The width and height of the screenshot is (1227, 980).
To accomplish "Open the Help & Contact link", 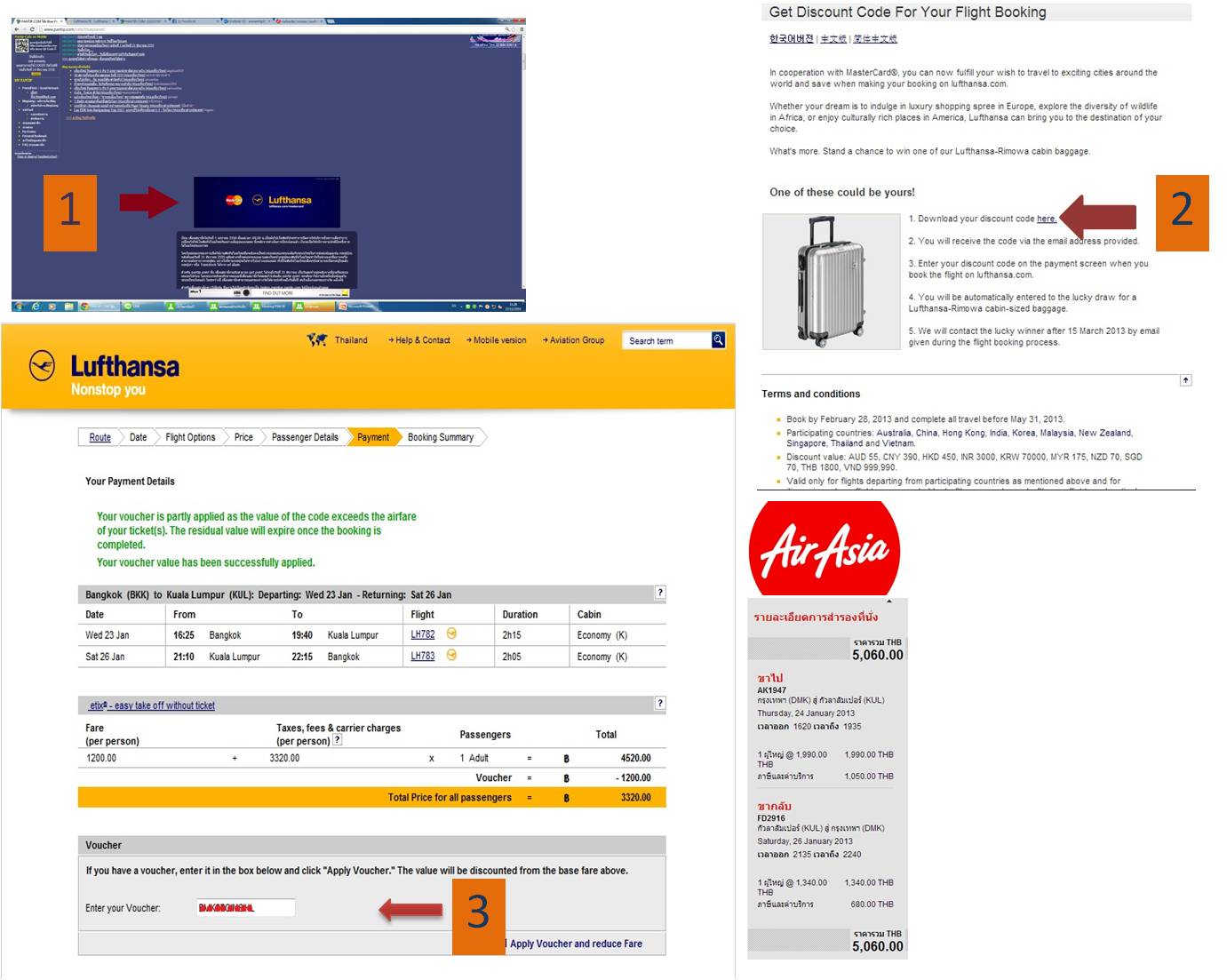I will (419, 340).
